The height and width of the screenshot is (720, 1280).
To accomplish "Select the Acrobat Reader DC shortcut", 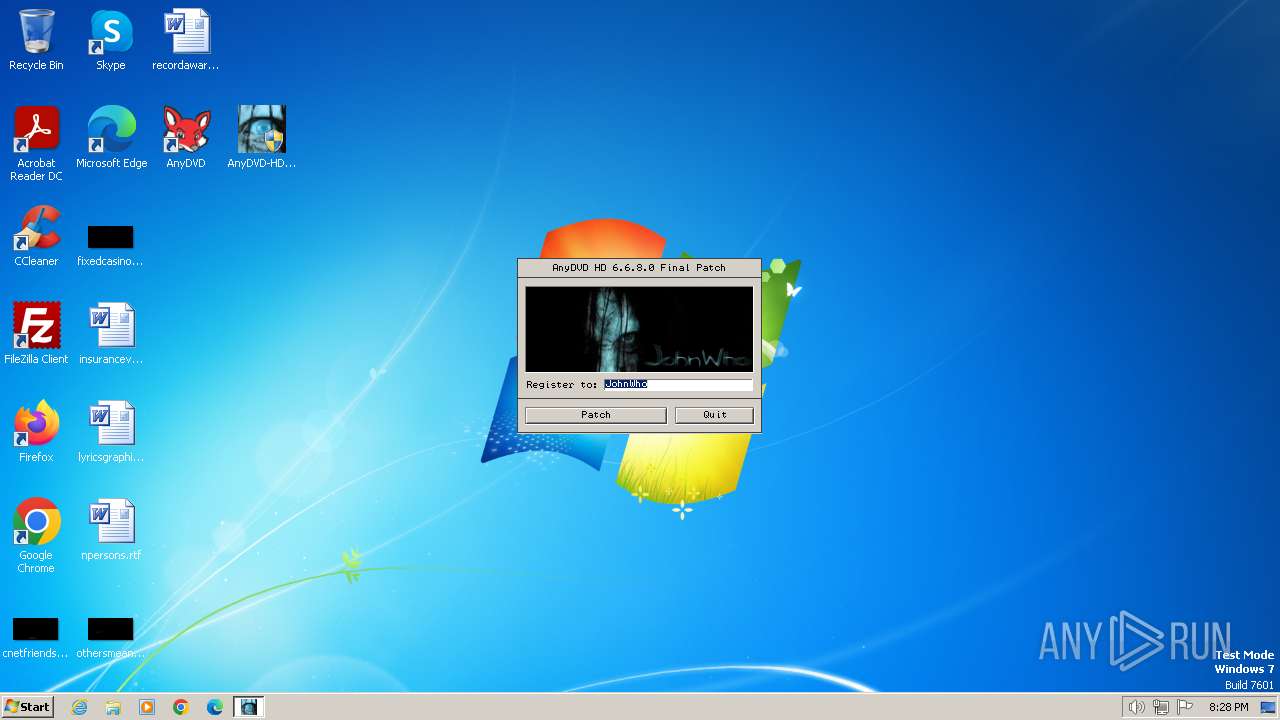I will click(36, 144).
